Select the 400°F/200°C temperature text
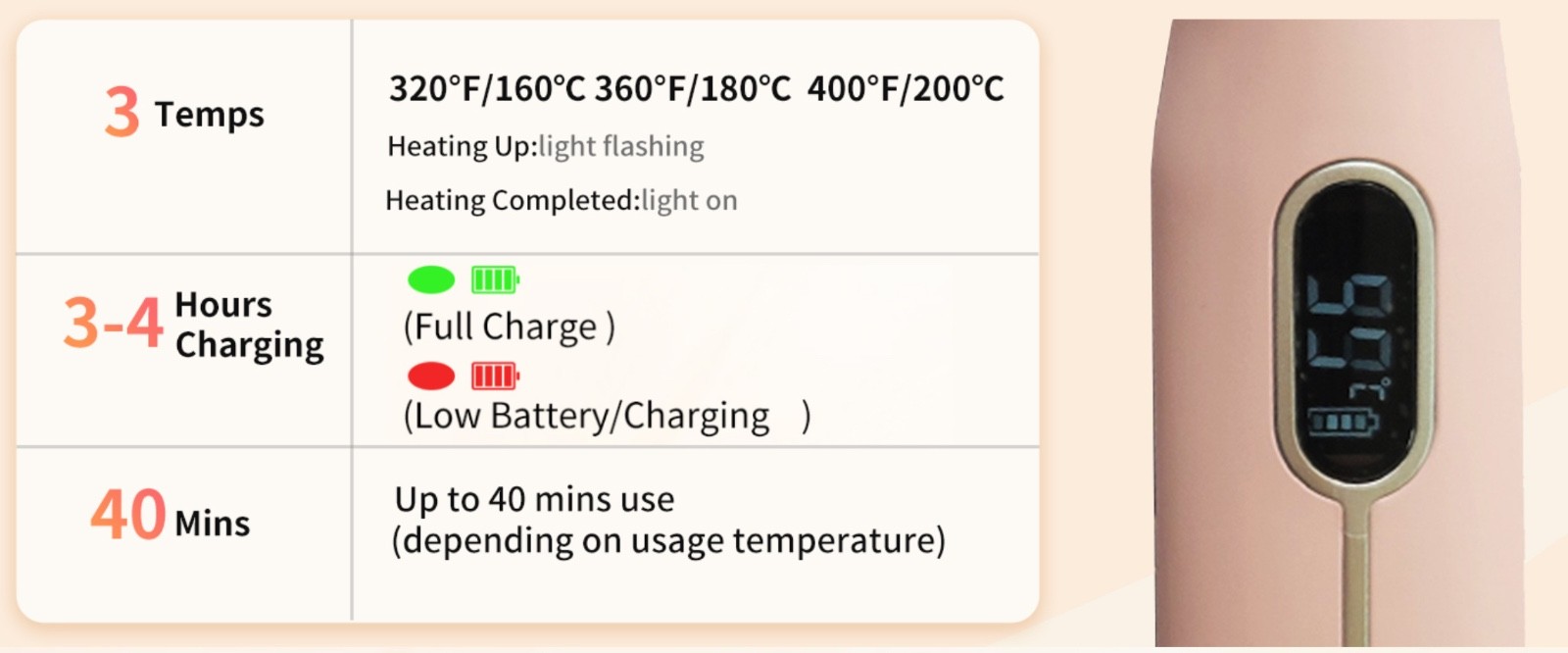1568x653 pixels. pos(906,89)
